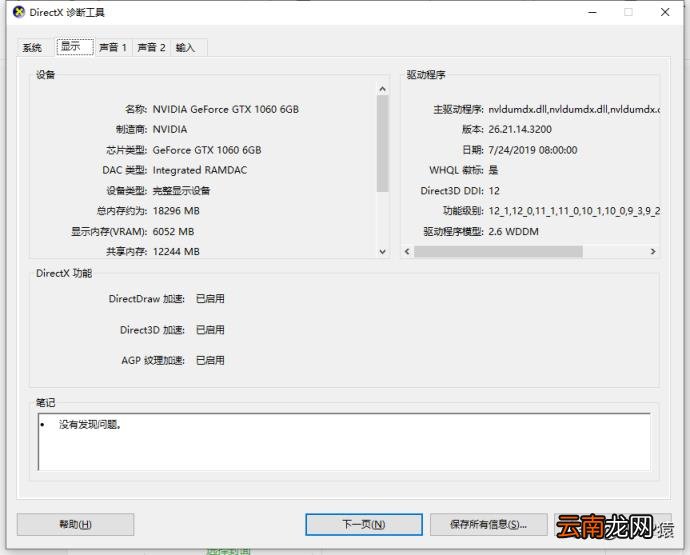
Task: Click driver panel scroll right arrow
Action: tap(653, 251)
